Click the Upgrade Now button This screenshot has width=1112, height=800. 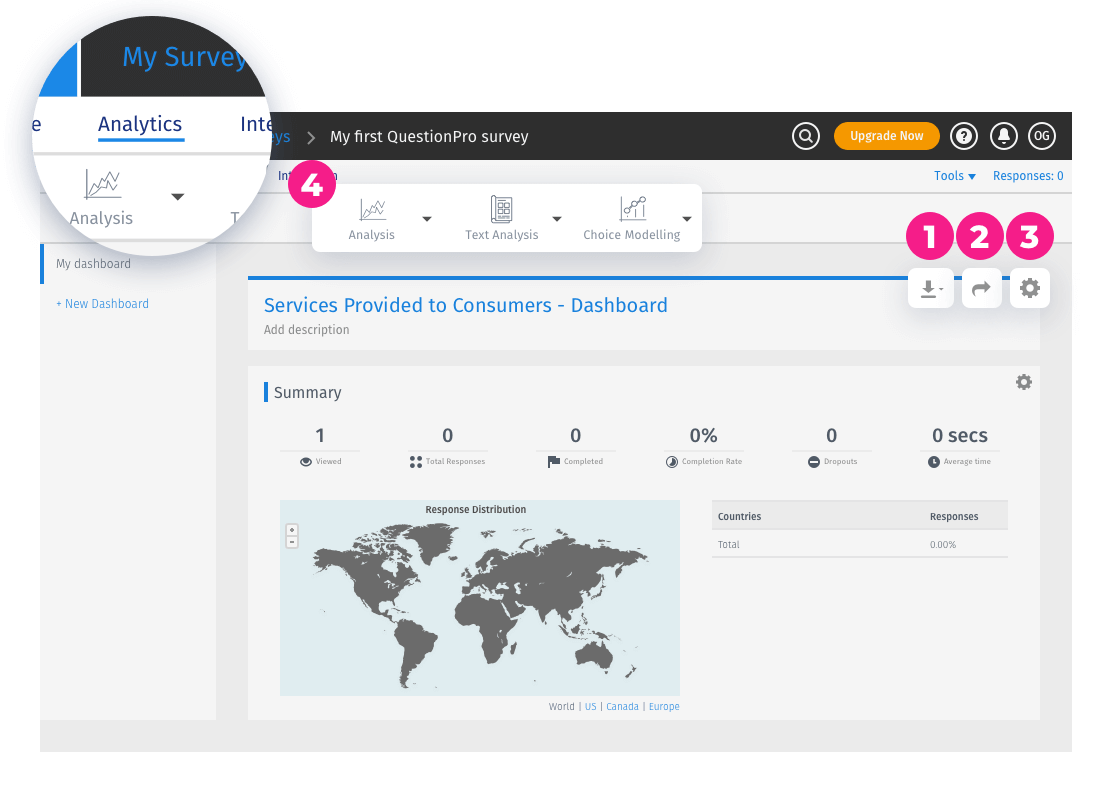tap(886, 135)
